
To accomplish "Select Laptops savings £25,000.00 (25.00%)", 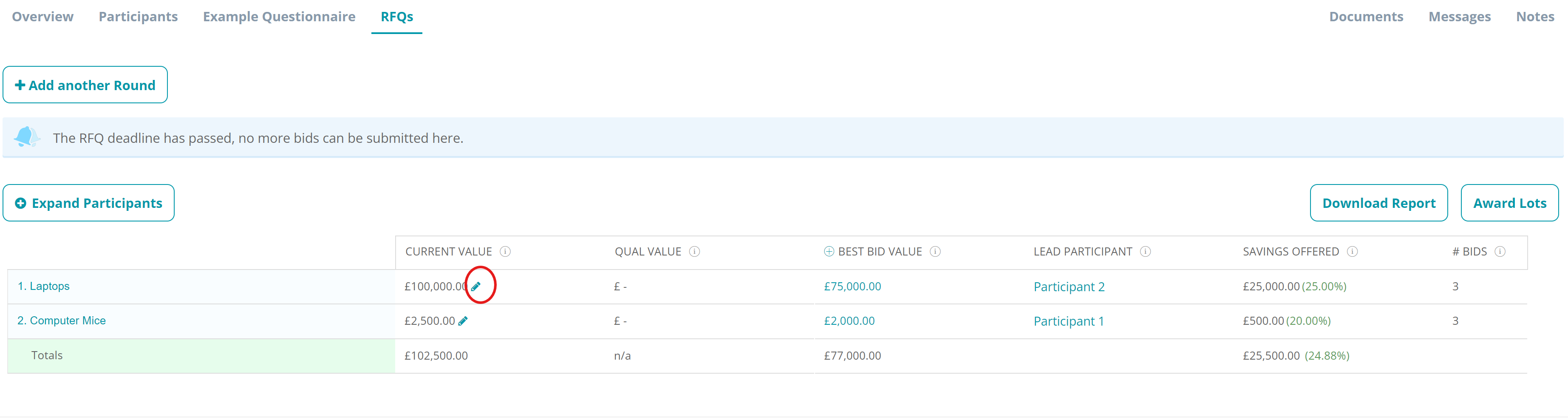I will click(x=1295, y=286).
